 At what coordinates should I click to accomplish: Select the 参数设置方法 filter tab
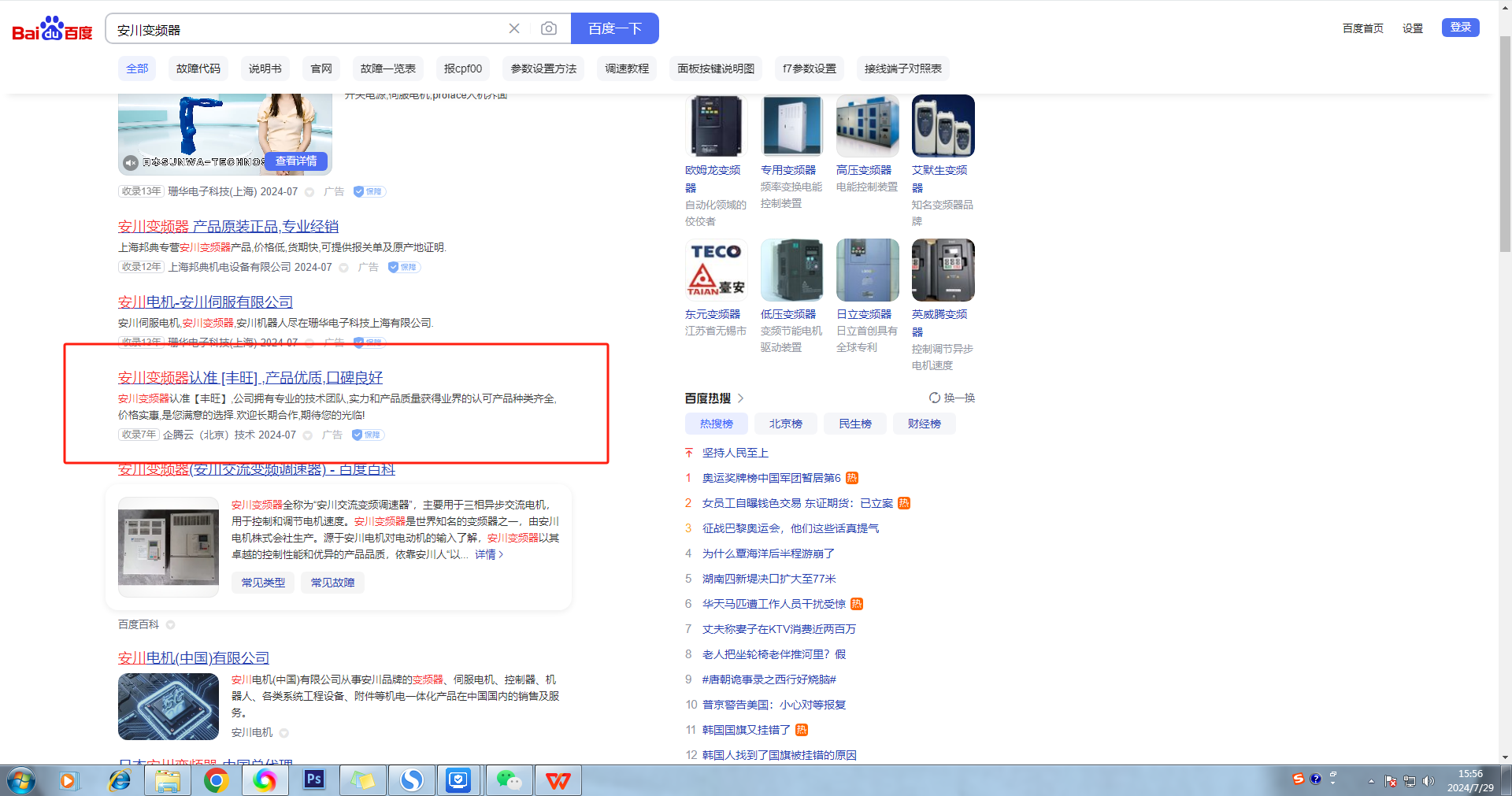(543, 68)
